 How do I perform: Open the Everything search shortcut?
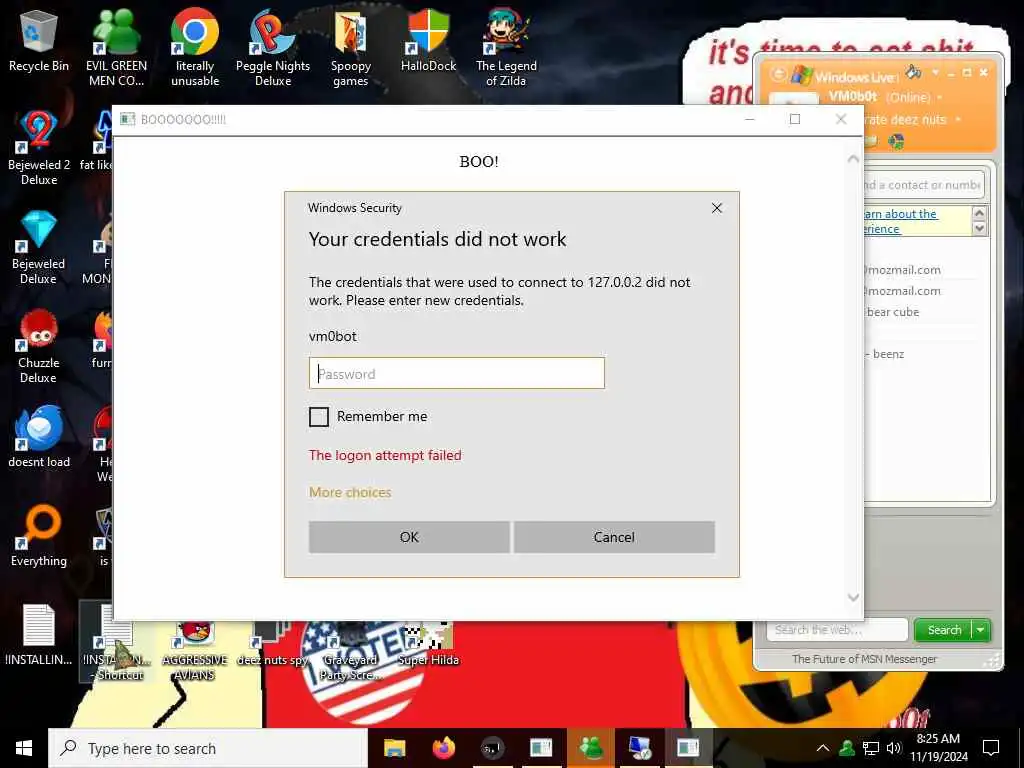coord(39,536)
